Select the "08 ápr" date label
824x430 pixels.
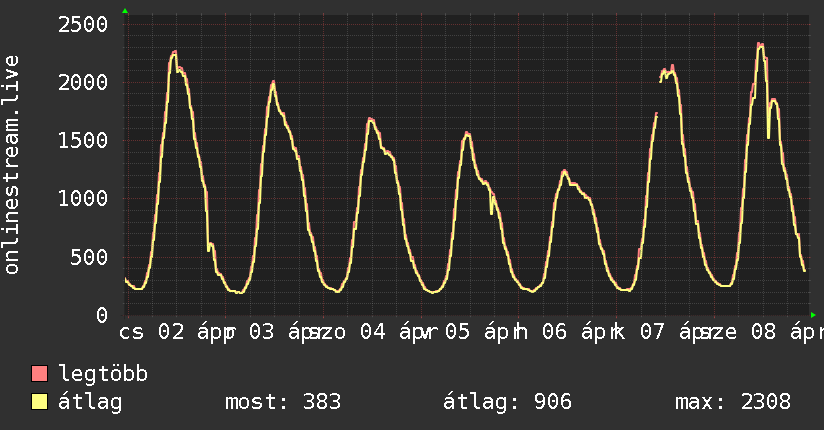(x=784, y=331)
